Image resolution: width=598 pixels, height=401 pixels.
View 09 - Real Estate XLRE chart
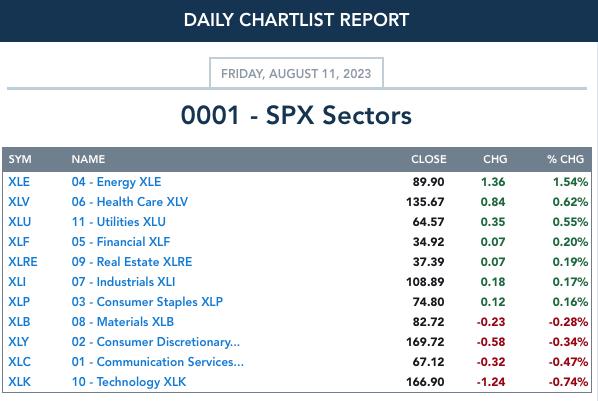tap(132, 262)
